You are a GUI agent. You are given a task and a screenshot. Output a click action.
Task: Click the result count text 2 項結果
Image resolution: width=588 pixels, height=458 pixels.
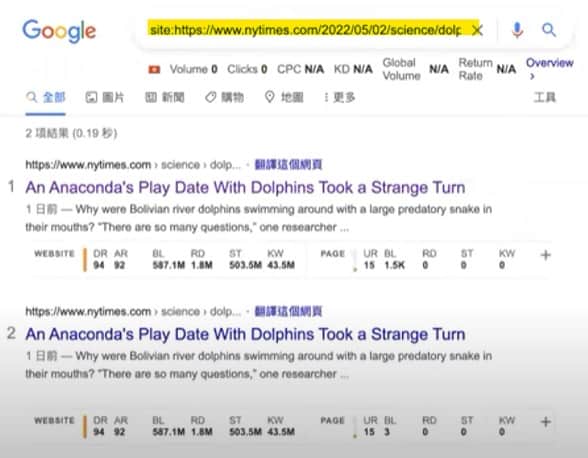(71, 133)
